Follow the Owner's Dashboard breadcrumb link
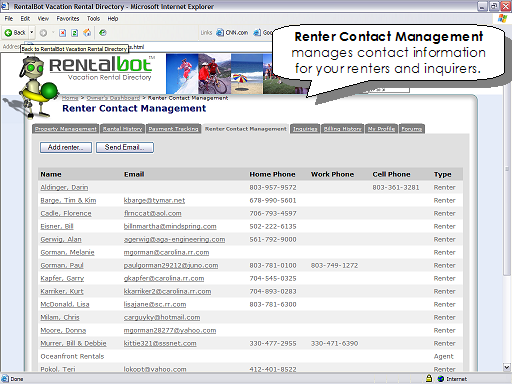The width and height of the screenshot is (512, 384). point(113,98)
